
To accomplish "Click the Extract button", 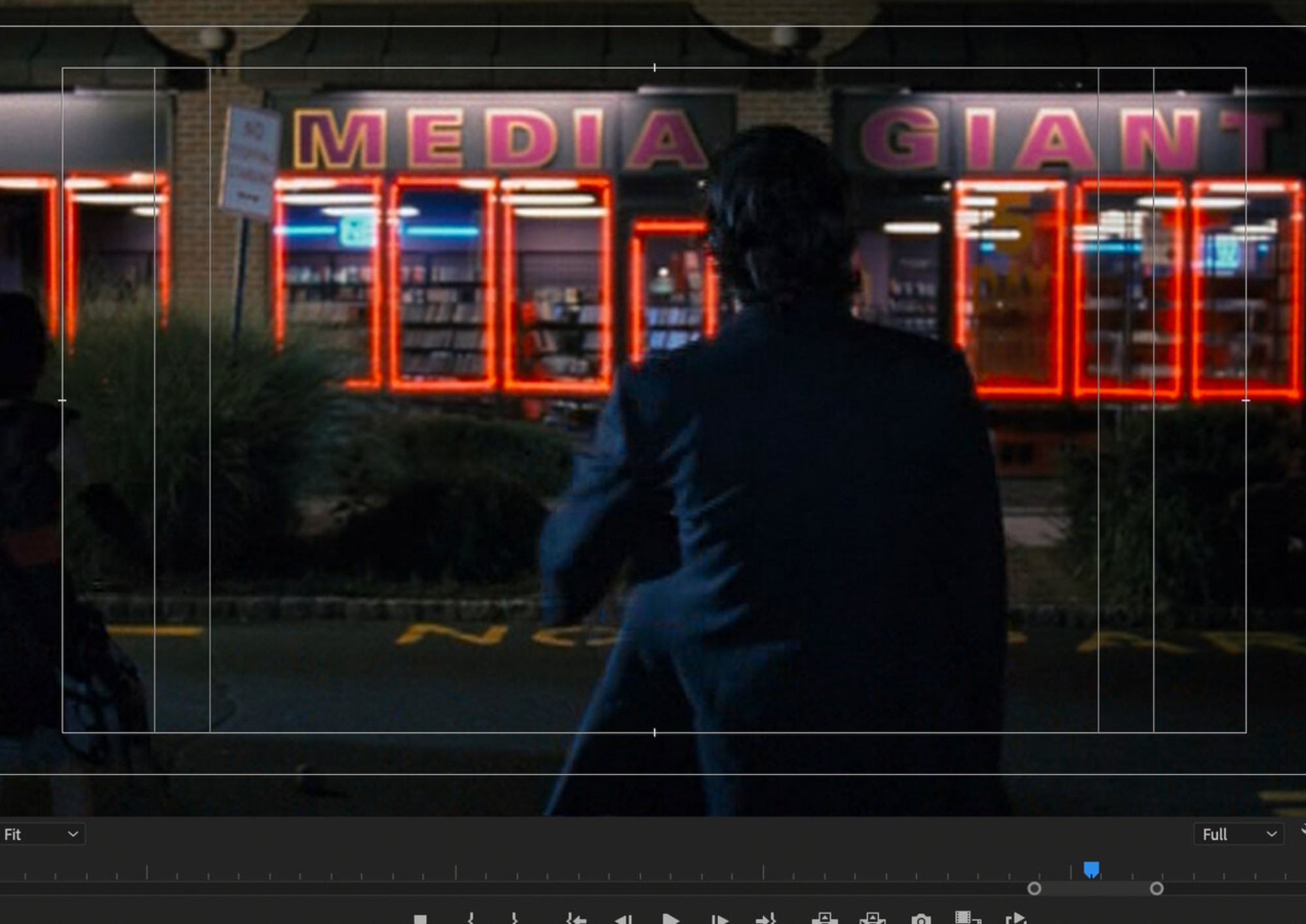I will tap(872, 919).
